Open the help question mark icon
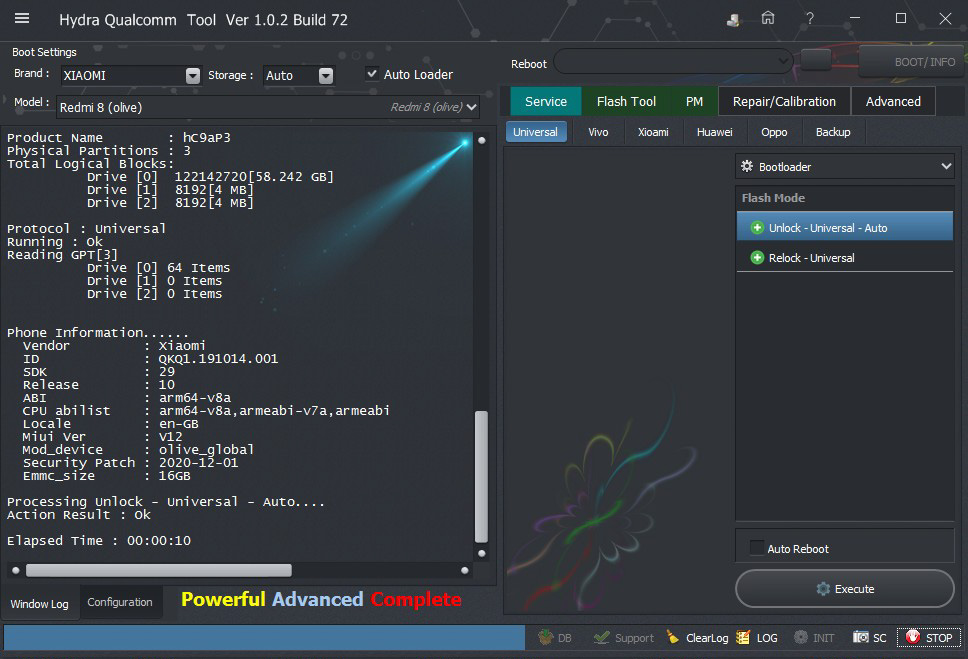This screenshot has height=659, width=968. (809, 19)
